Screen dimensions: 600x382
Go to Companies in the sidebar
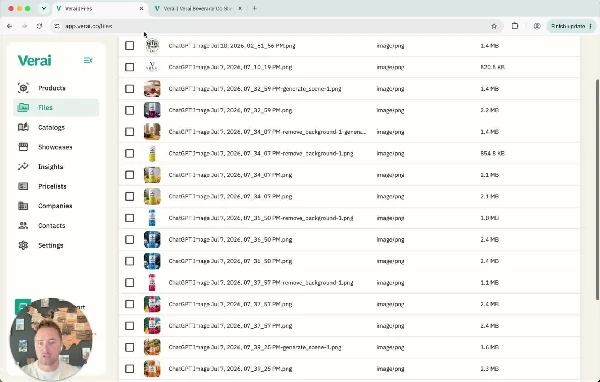[55, 206]
